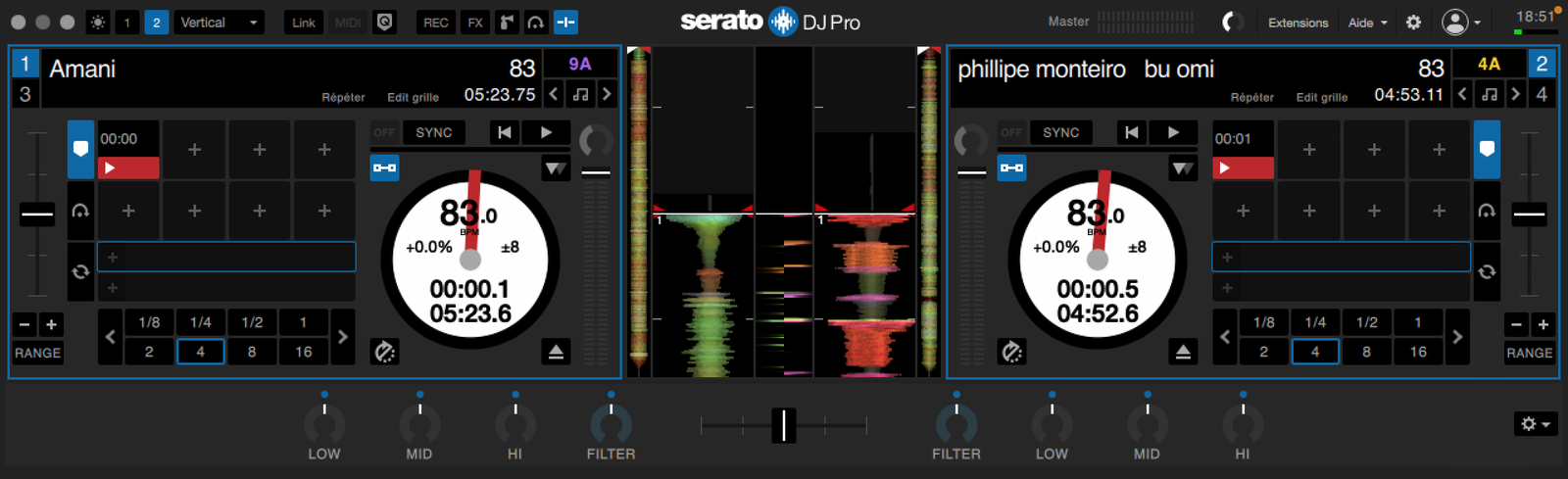The width and height of the screenshot is (1568, 479).
Task: Select deck 1 number tab
Action: coord(24,64)
